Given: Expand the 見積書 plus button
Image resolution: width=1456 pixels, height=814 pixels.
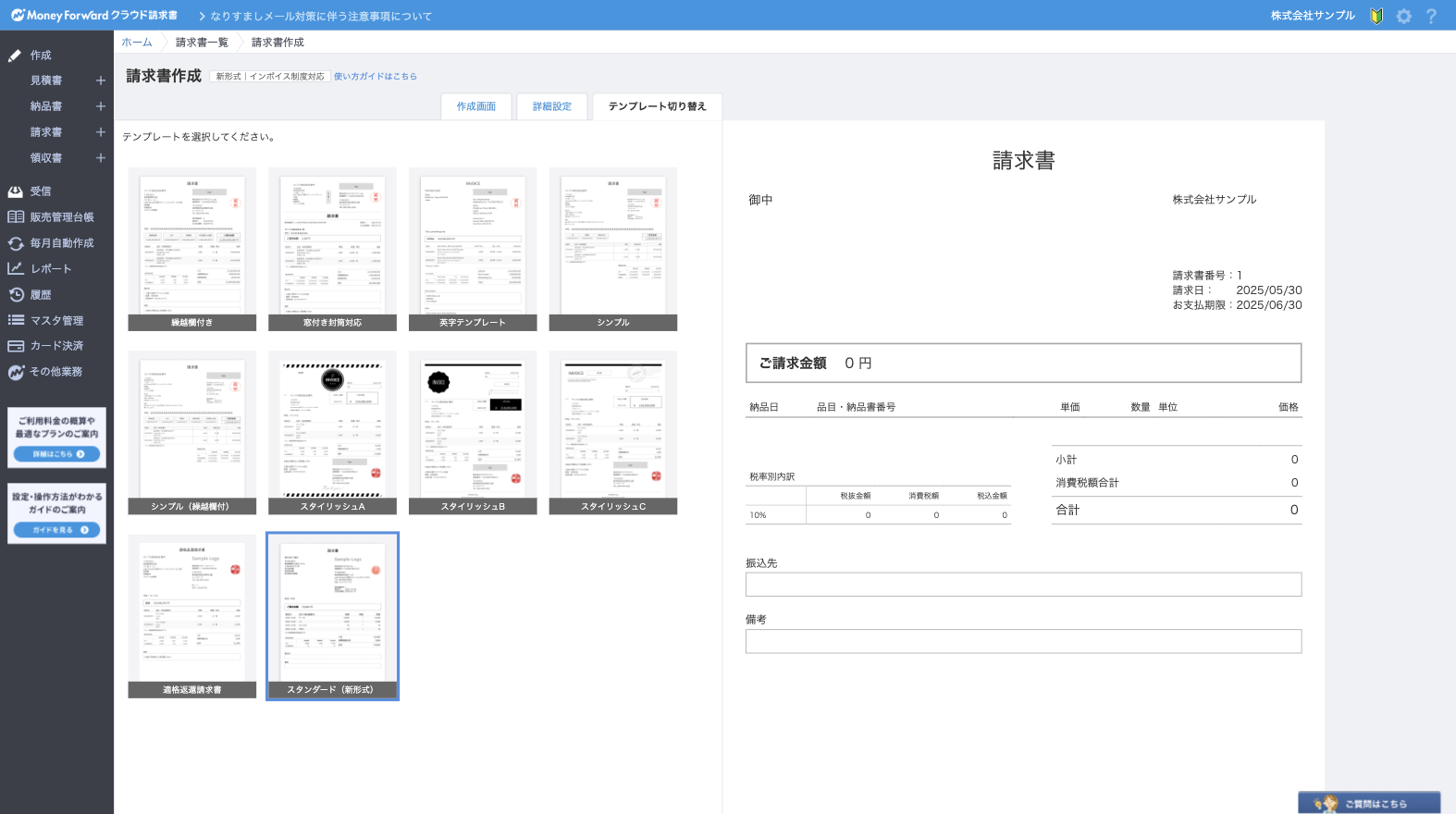Looking at the screenshot, I should point(101,80).
